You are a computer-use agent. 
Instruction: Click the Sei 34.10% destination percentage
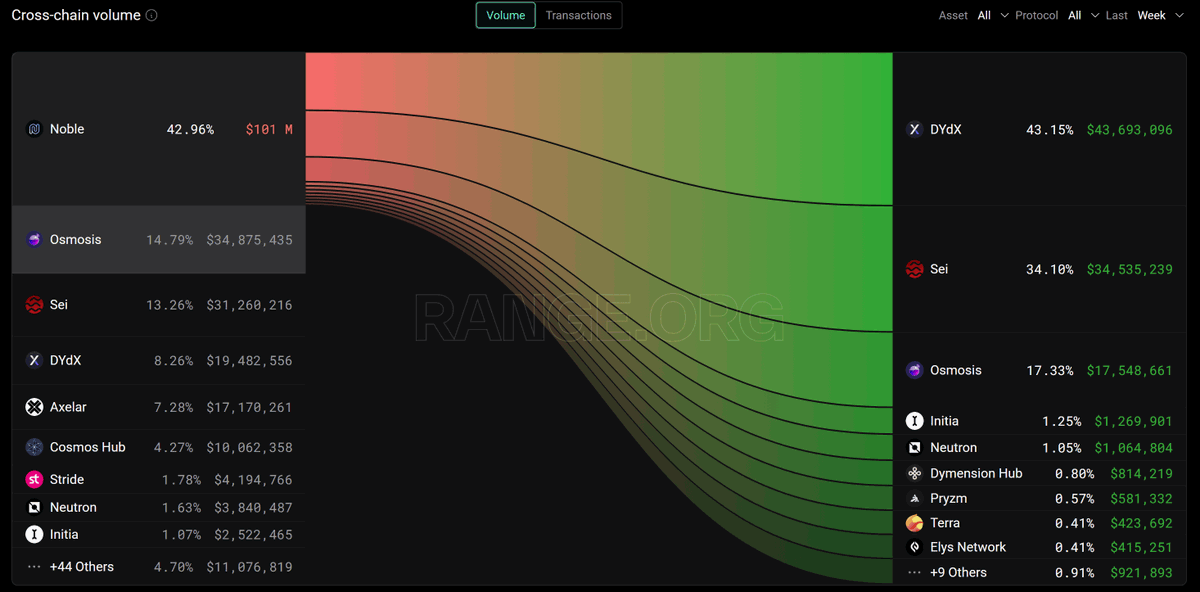pos(1049,269)
